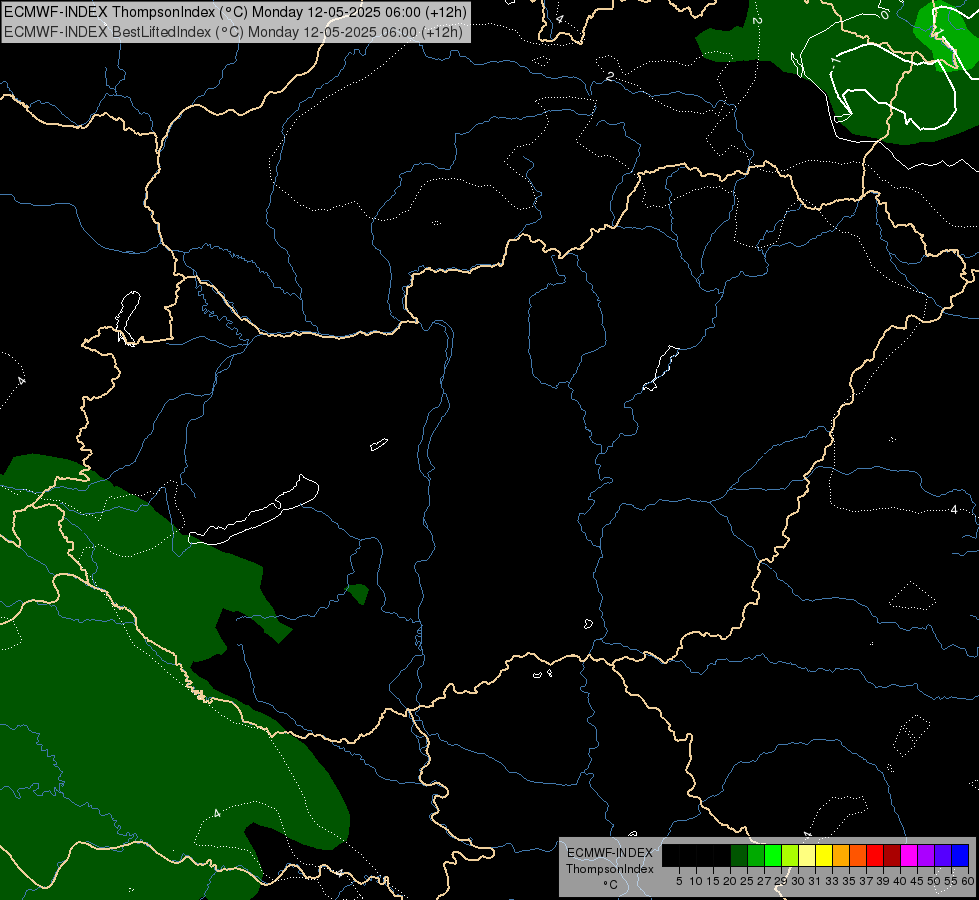This screenshot has width=979, height=900.
Task: Click the pale yellow 30-31 legend swatch
Action: click(x=807, y=855)
